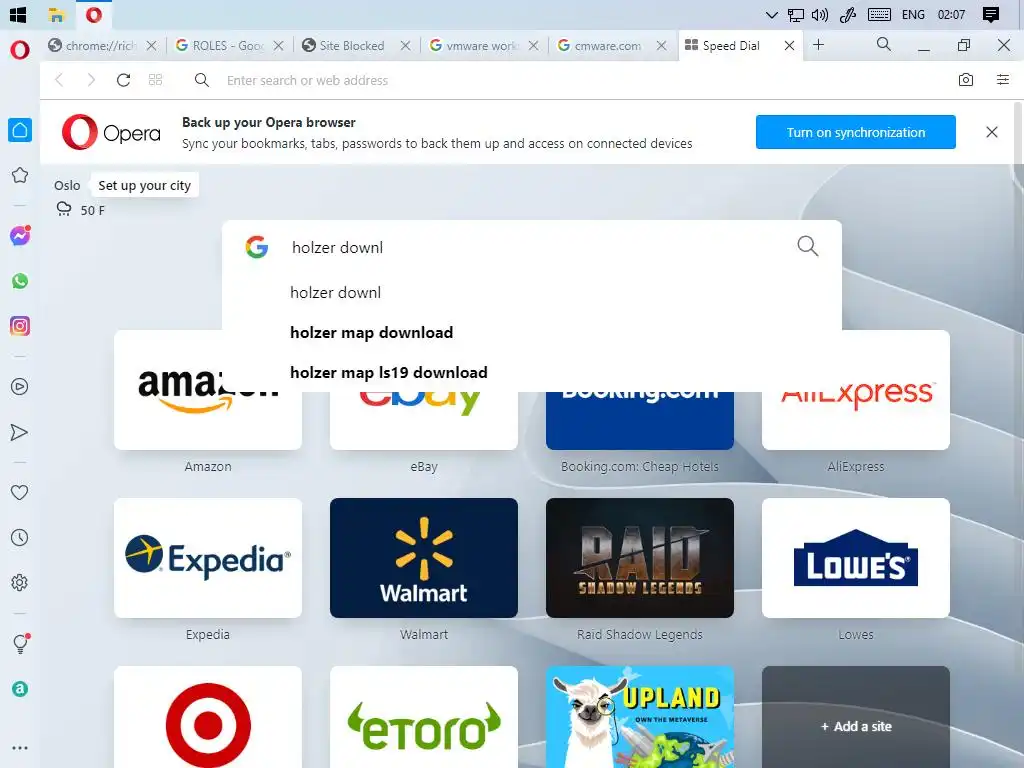Open the Opera main menu logo
Screen dimensions: 1024x768
[x=20, y=50]
